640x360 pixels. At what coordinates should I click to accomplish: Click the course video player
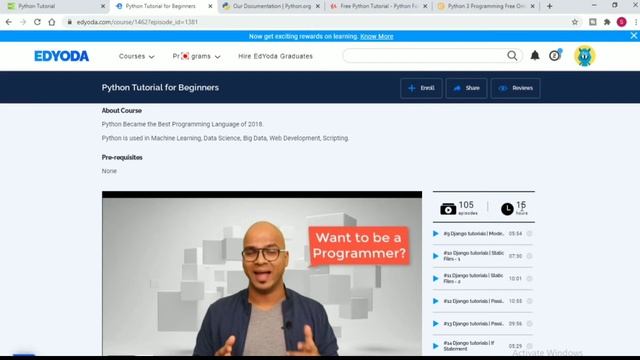[262, 273]
